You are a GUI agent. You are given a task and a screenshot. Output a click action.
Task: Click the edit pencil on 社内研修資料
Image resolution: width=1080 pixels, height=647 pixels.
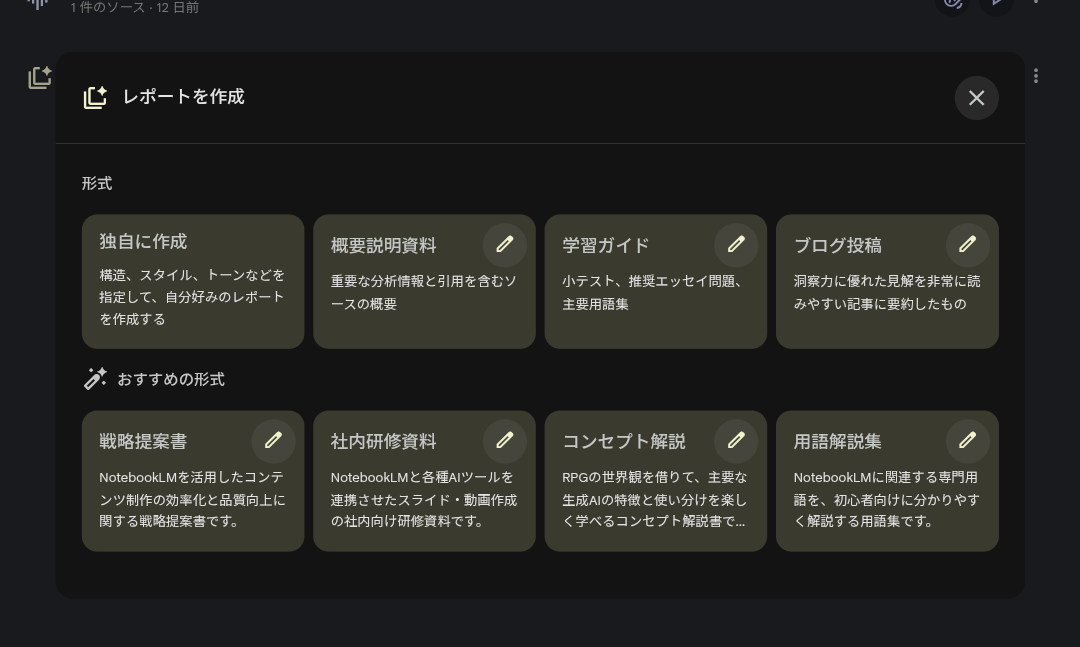505,440
